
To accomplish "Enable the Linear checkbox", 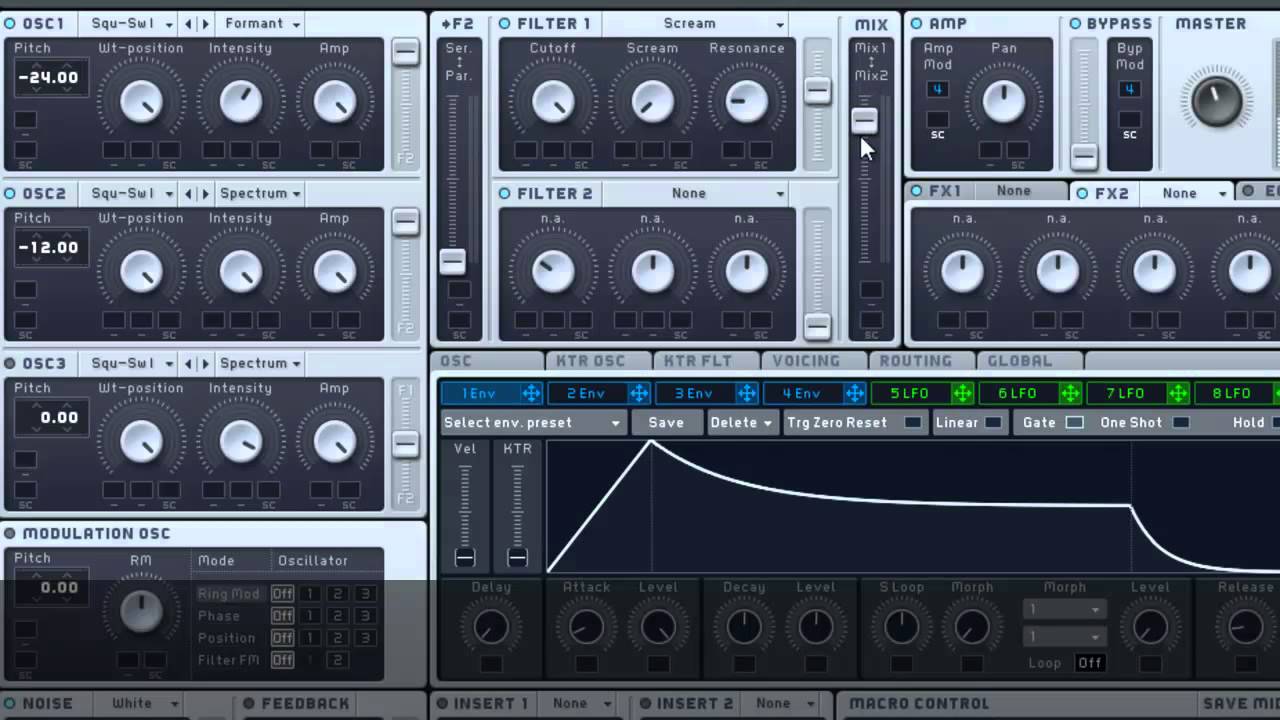I will [992, 422].
